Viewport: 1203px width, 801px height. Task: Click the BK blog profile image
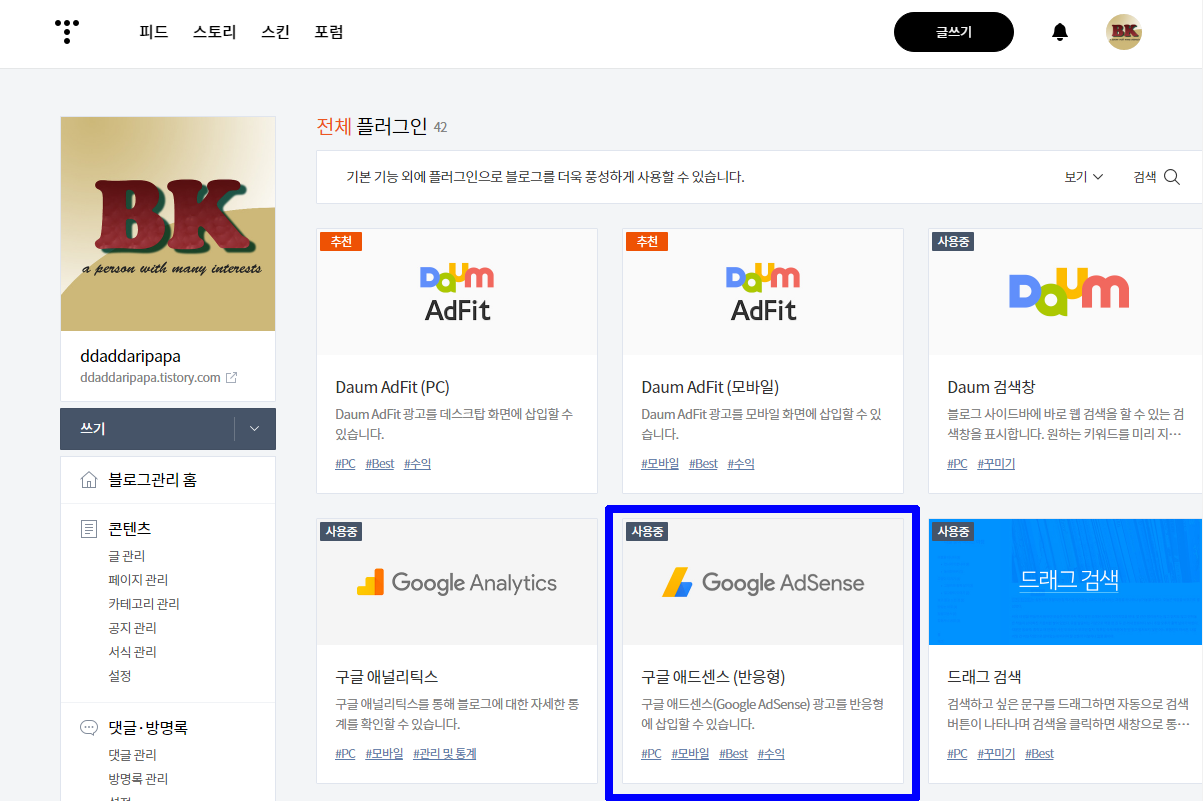168,224
